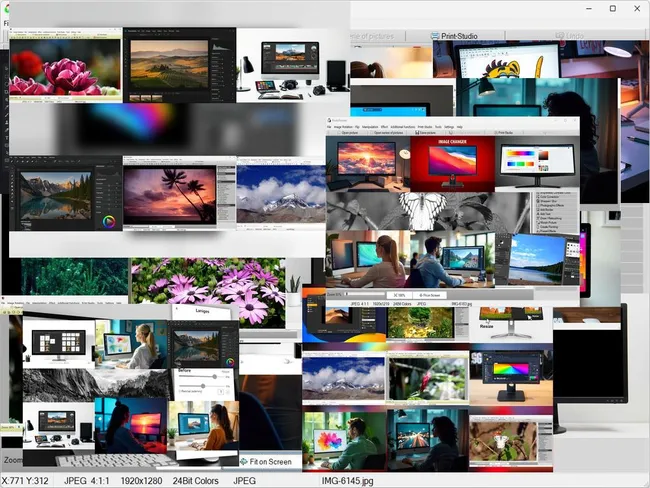Image resolution: width=650 pixels, height=488 pixels.
Task: Click the white butterfly on branch photo
Action: pyautogui.click(x=503, y=442)
